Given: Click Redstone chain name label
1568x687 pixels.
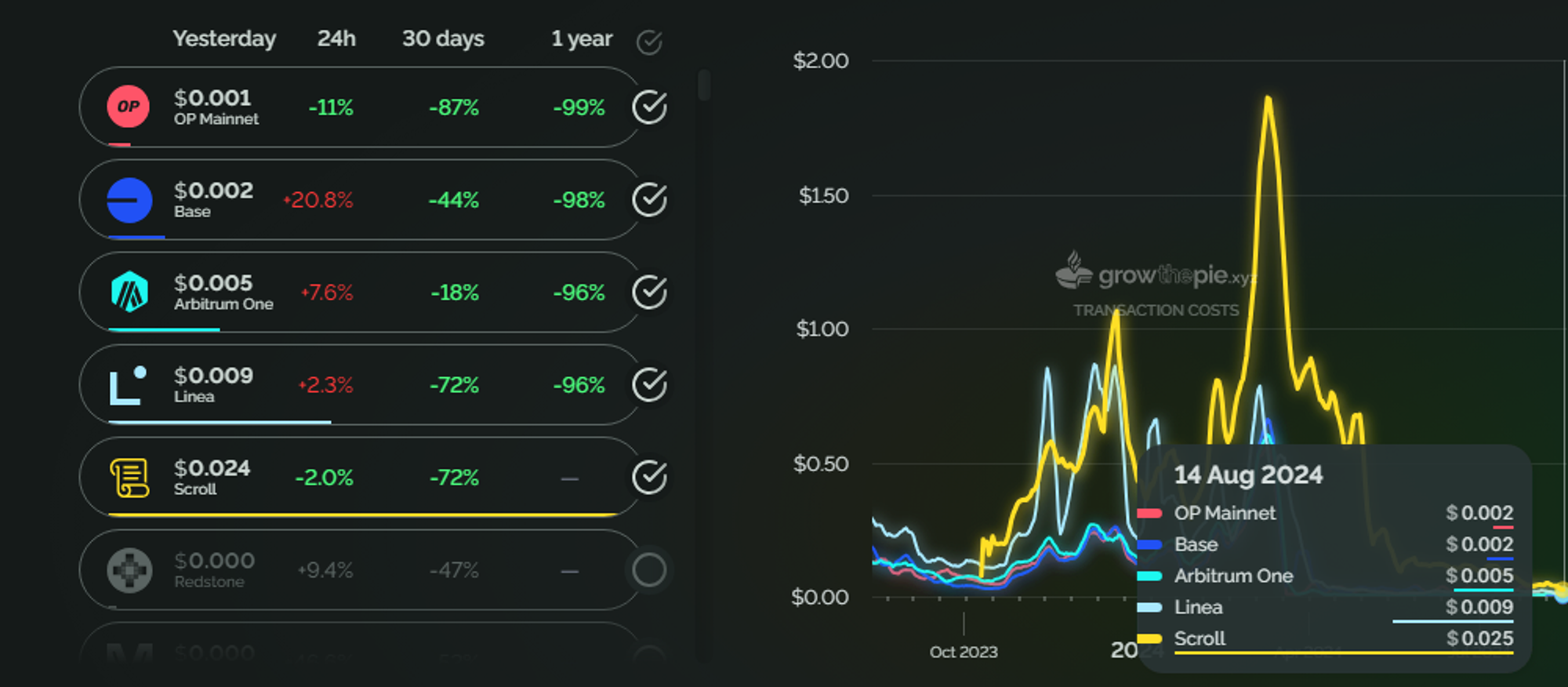Looking at the screenshot, I should click(x=209, y=582).
